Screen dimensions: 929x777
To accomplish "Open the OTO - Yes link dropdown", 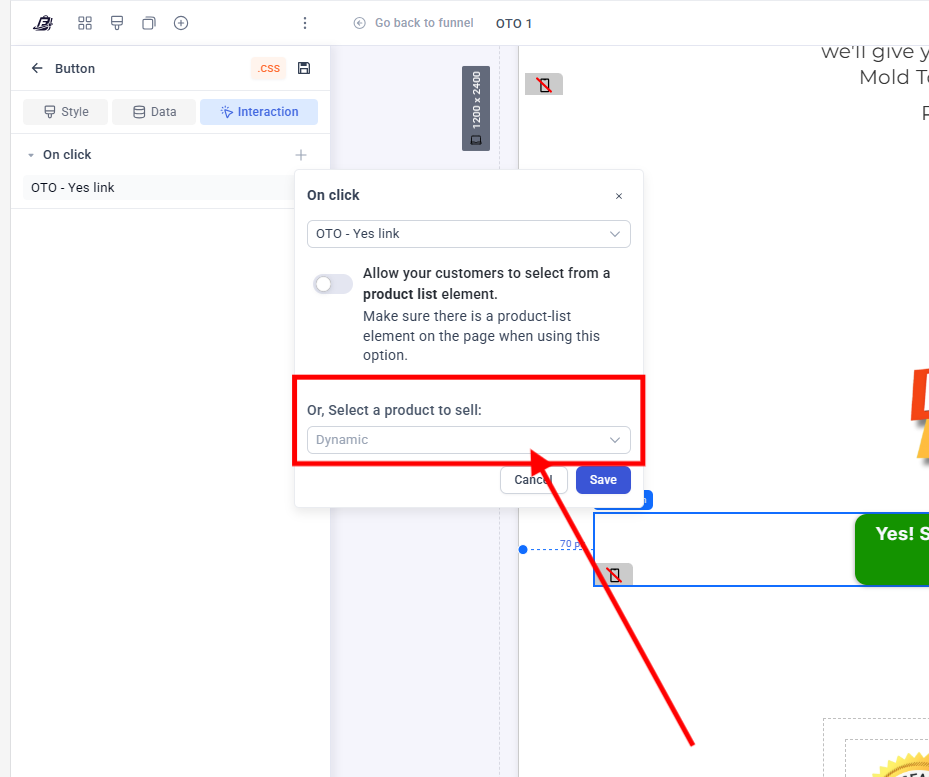I will point(468,234).
